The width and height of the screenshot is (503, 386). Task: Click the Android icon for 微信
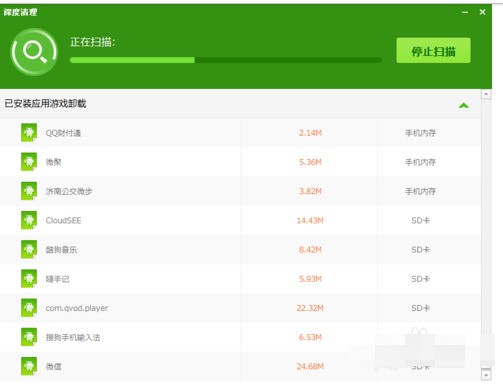[29, 366]
